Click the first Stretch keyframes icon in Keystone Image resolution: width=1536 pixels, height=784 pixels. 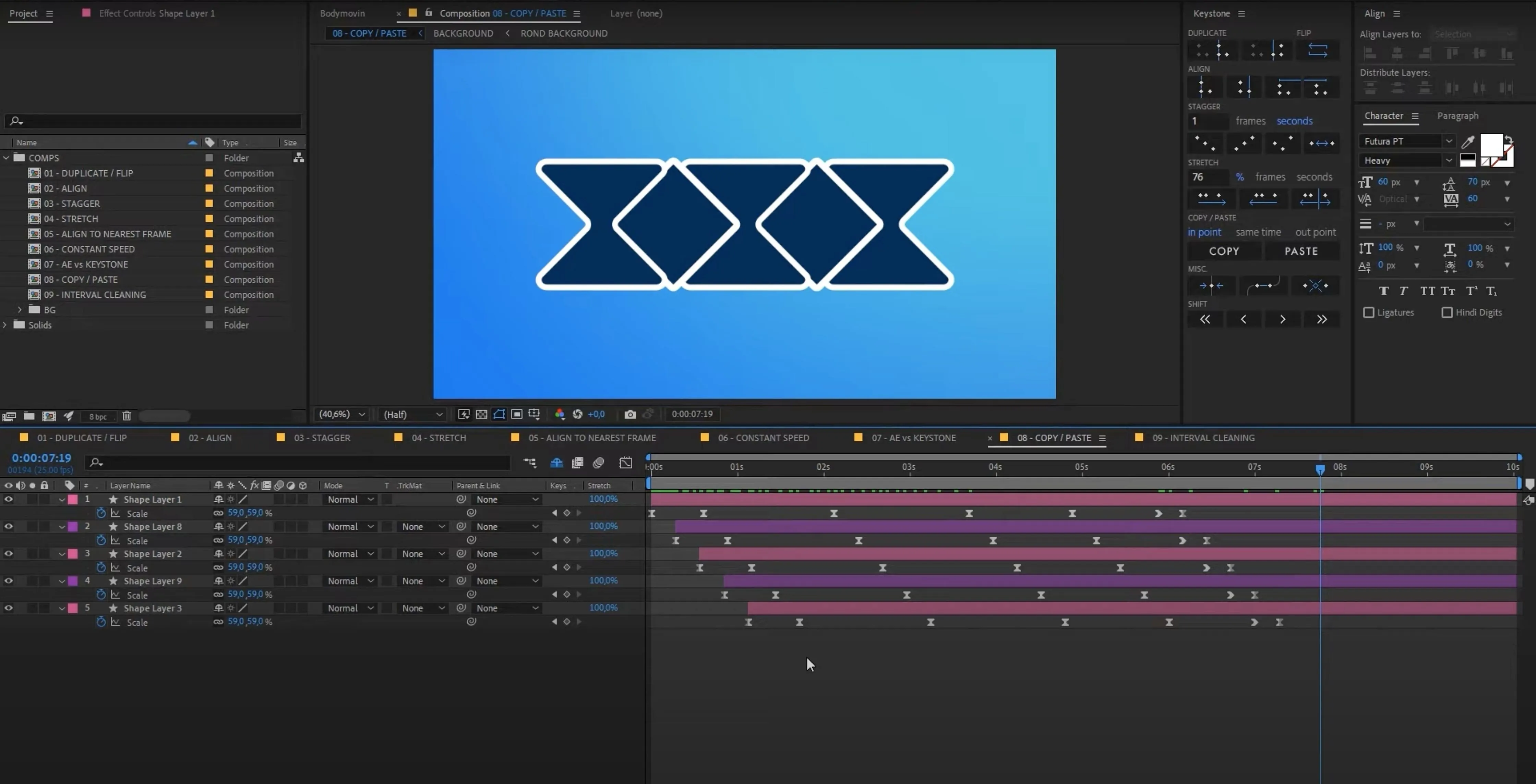point(1211,198)
